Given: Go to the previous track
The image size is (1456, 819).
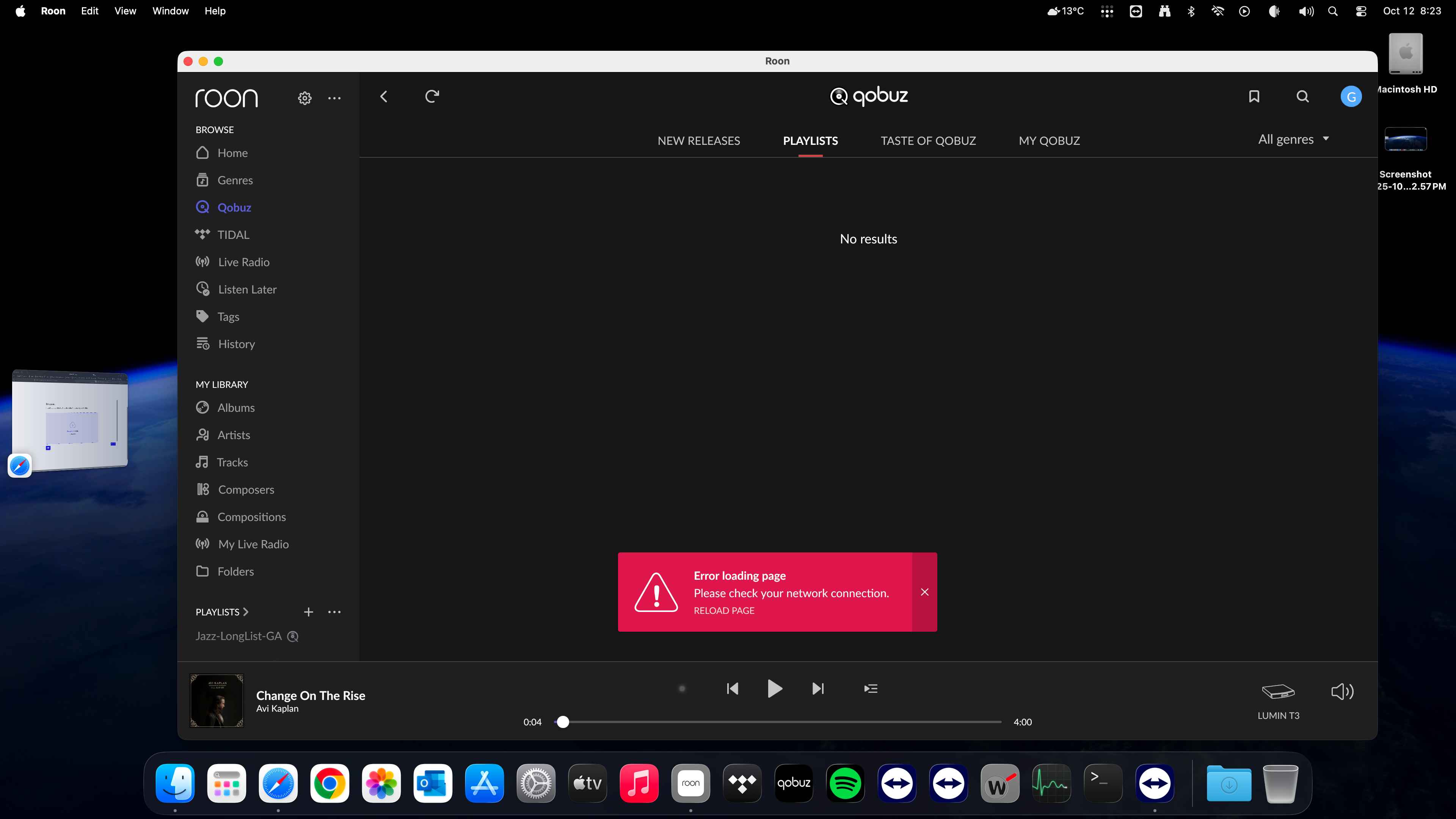Looking at the screenshot, I should point(733,689).
